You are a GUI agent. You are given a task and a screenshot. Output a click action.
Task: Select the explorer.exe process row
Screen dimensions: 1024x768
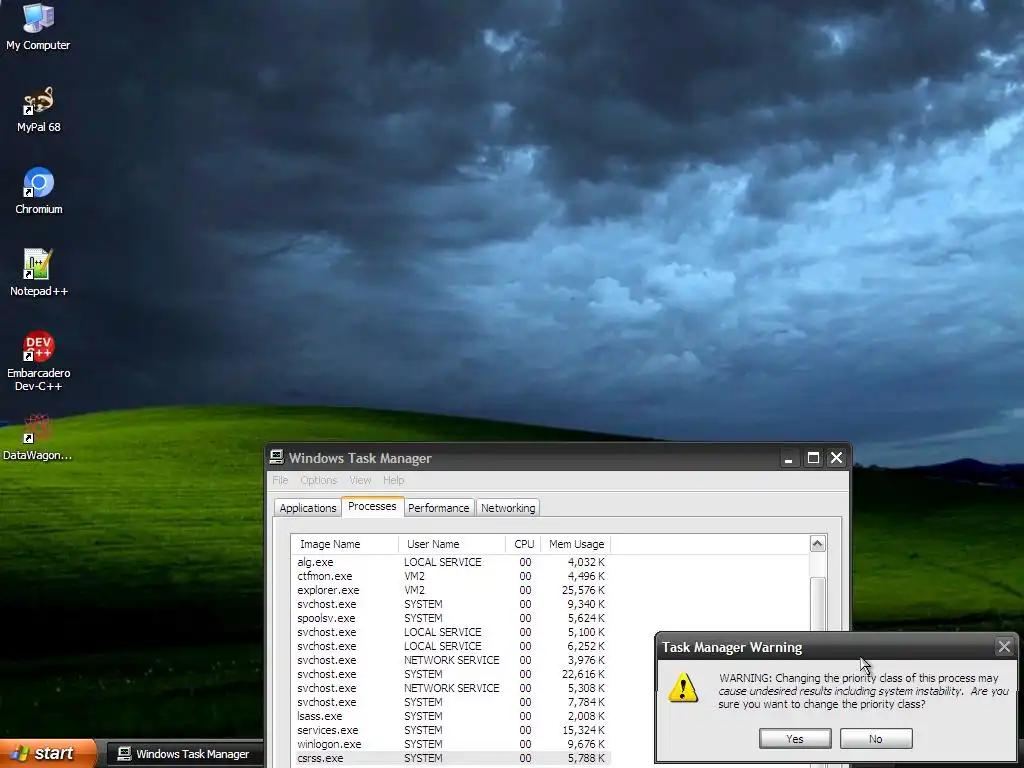click(451, 590)
